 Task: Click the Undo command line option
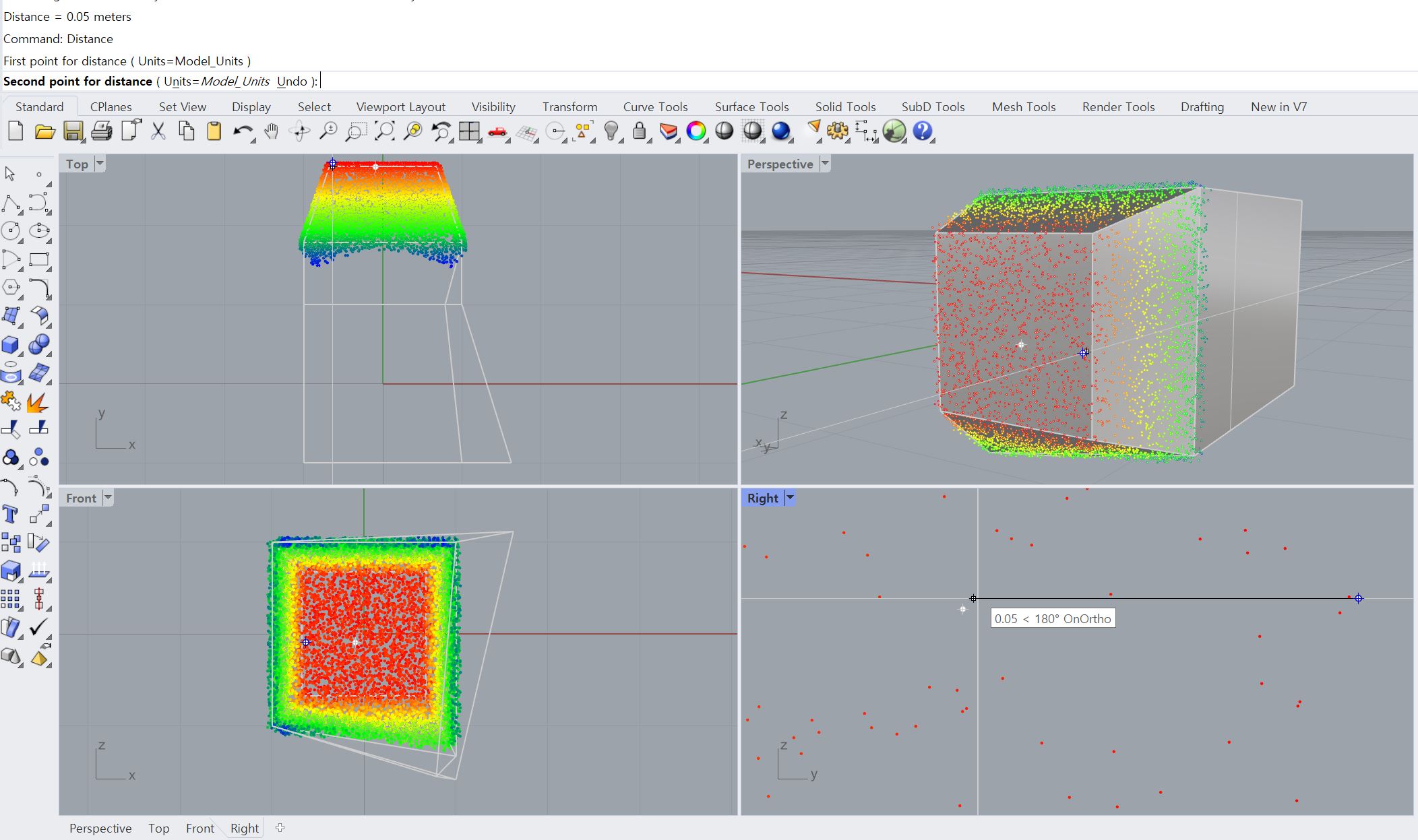coord(292,82)
